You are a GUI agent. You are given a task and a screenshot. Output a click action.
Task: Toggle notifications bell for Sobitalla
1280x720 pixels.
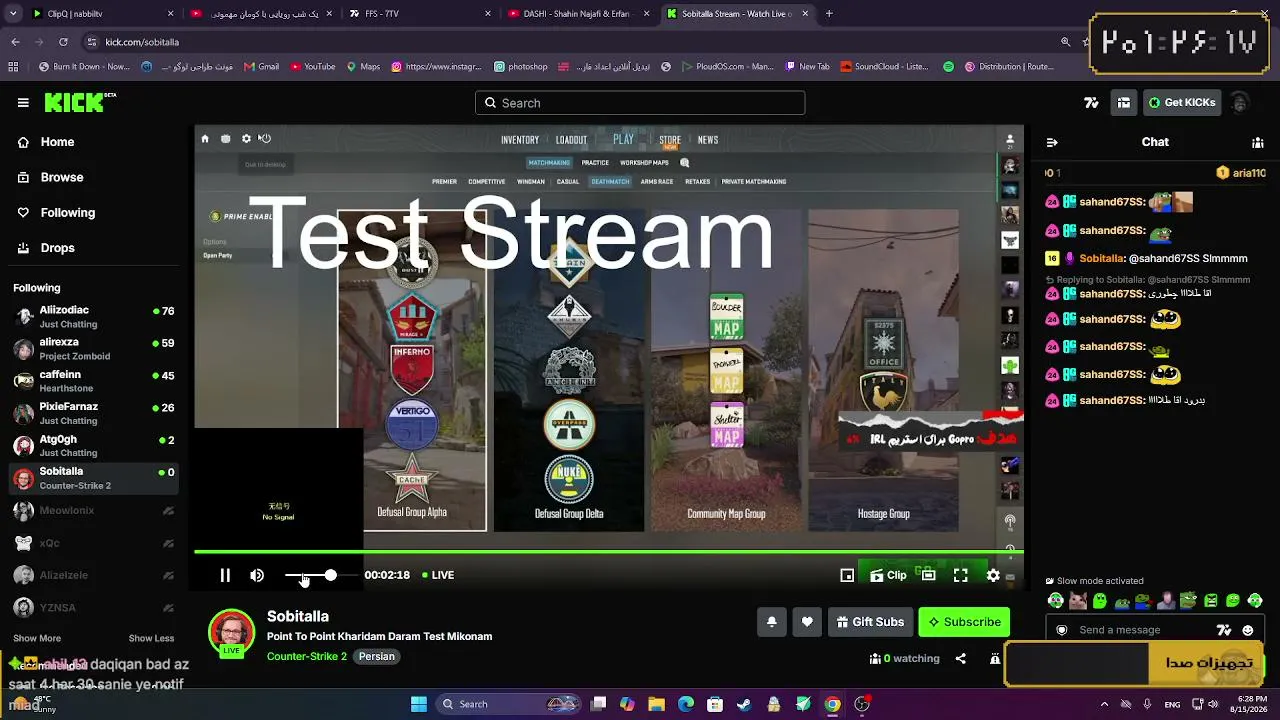[x=771, y=622]
